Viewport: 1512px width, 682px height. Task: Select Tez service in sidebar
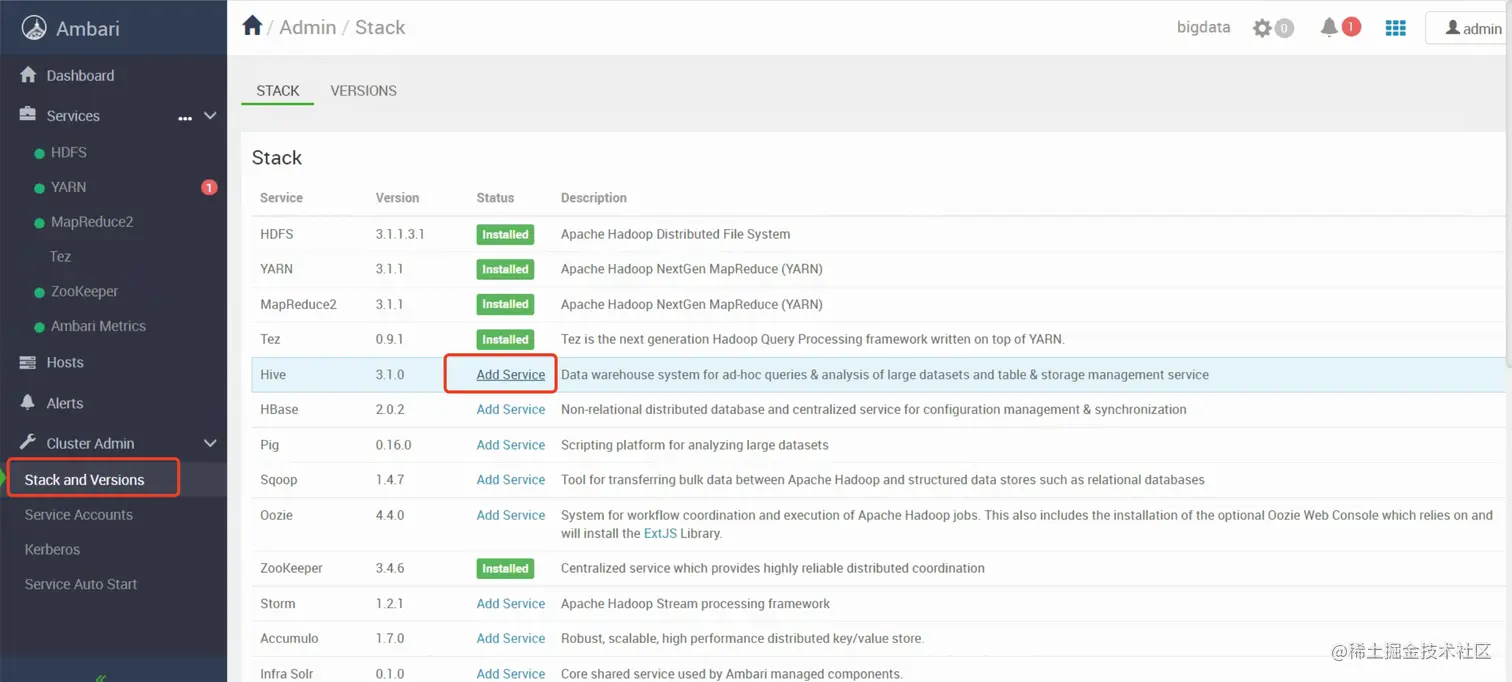click(x=60, y=256)
